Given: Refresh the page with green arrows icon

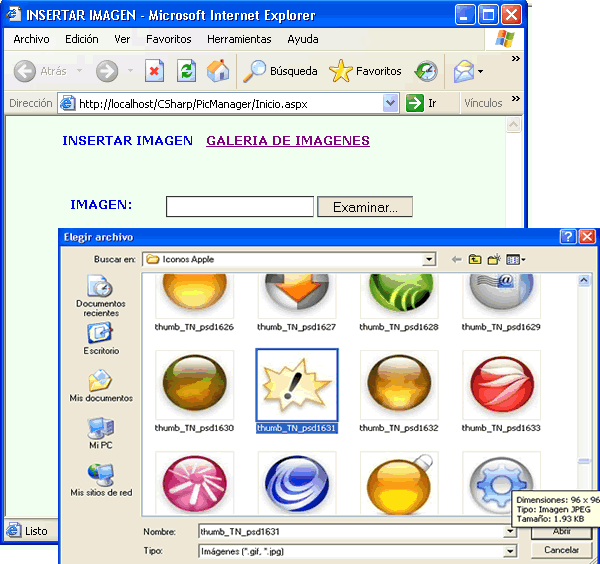Looking at the screenshot, I should click(x=186, y=71).
